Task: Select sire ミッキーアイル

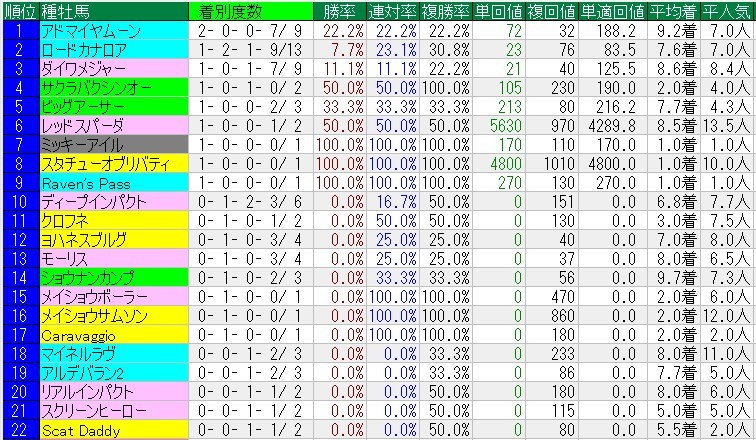Action: [x=114, y=145]
